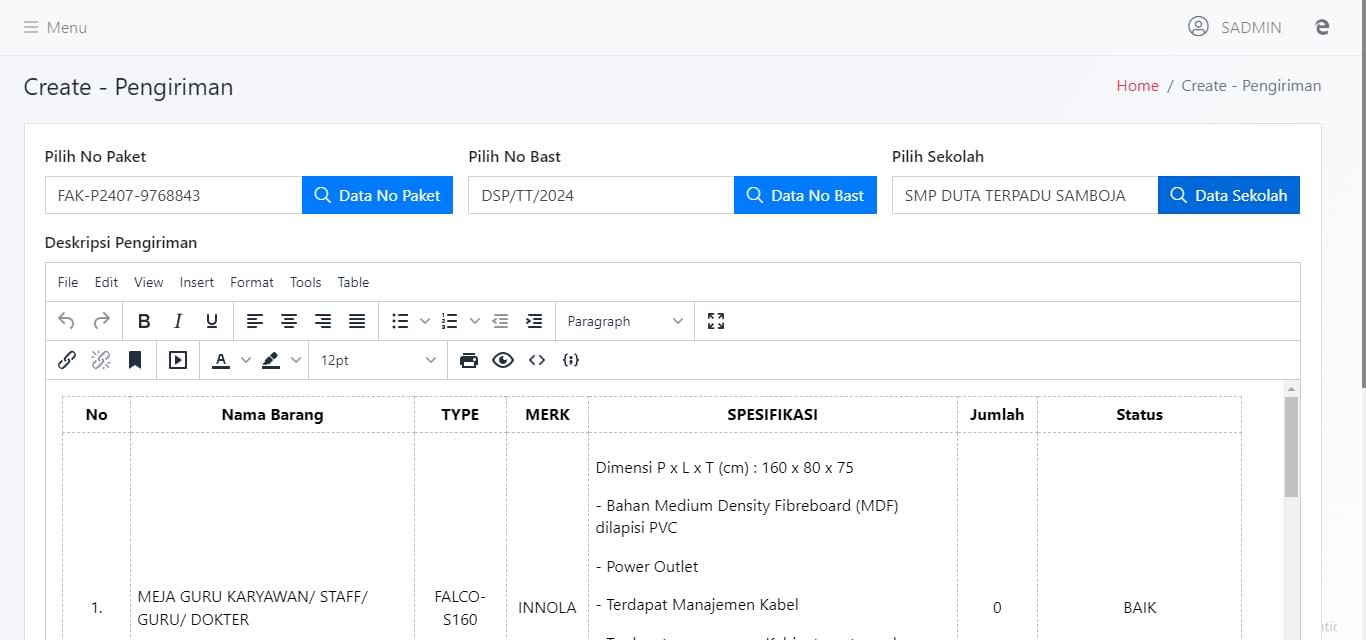Click the Remove Link icon
The height and width of the screenshot is (640, 1366).
pos(100,359)
